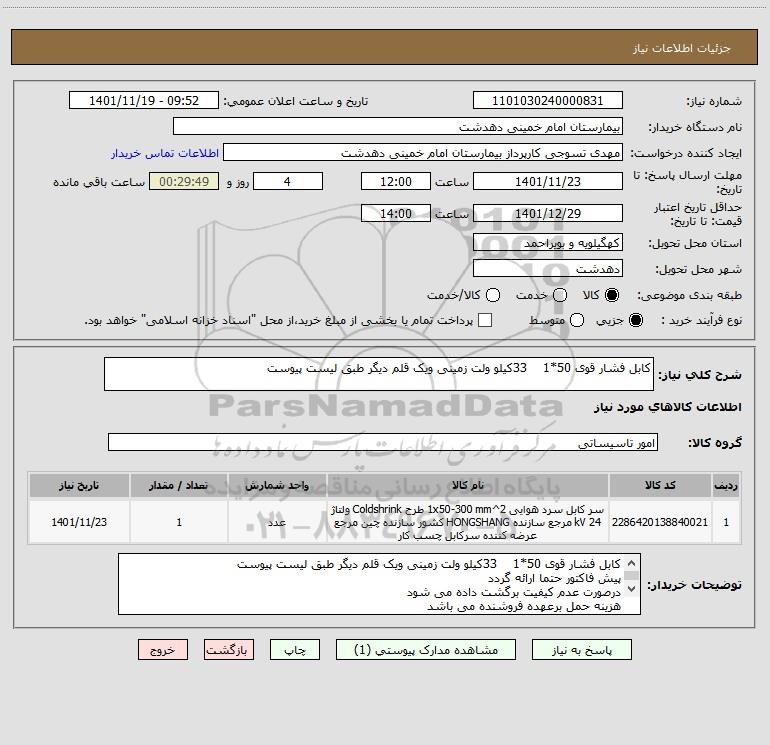Viewport: 770px width, 745px height.
Task: Click the validity time field 14:00
Action: (396, 213)
